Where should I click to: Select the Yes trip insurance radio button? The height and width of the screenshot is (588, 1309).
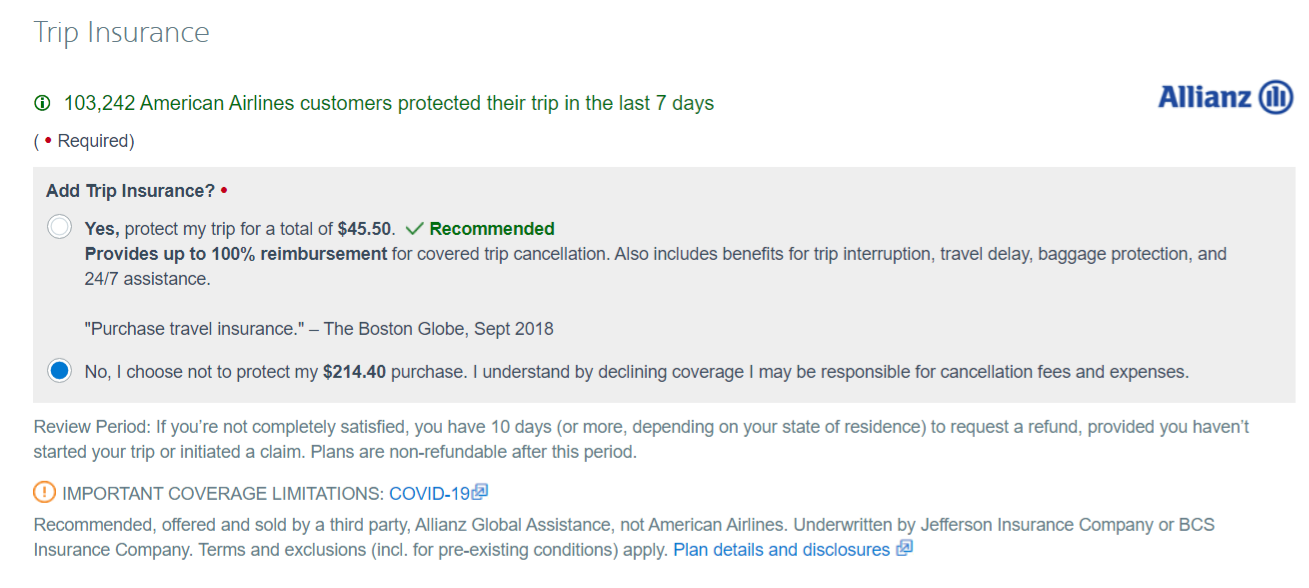60,227
